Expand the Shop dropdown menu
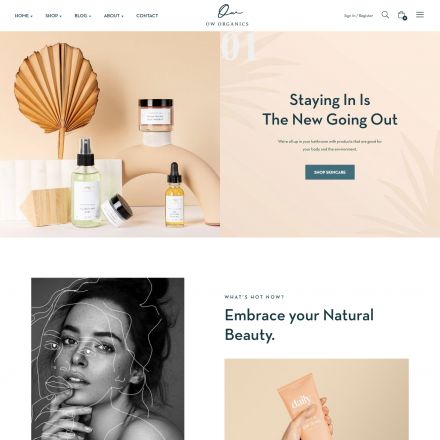 [x=53, y=16]
